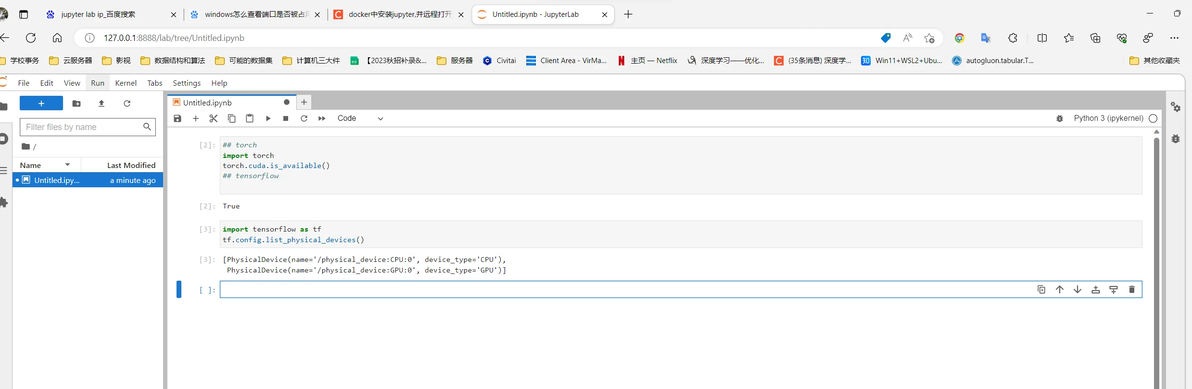
Task: Open the Help menu
Action: (x=219, y=83)
